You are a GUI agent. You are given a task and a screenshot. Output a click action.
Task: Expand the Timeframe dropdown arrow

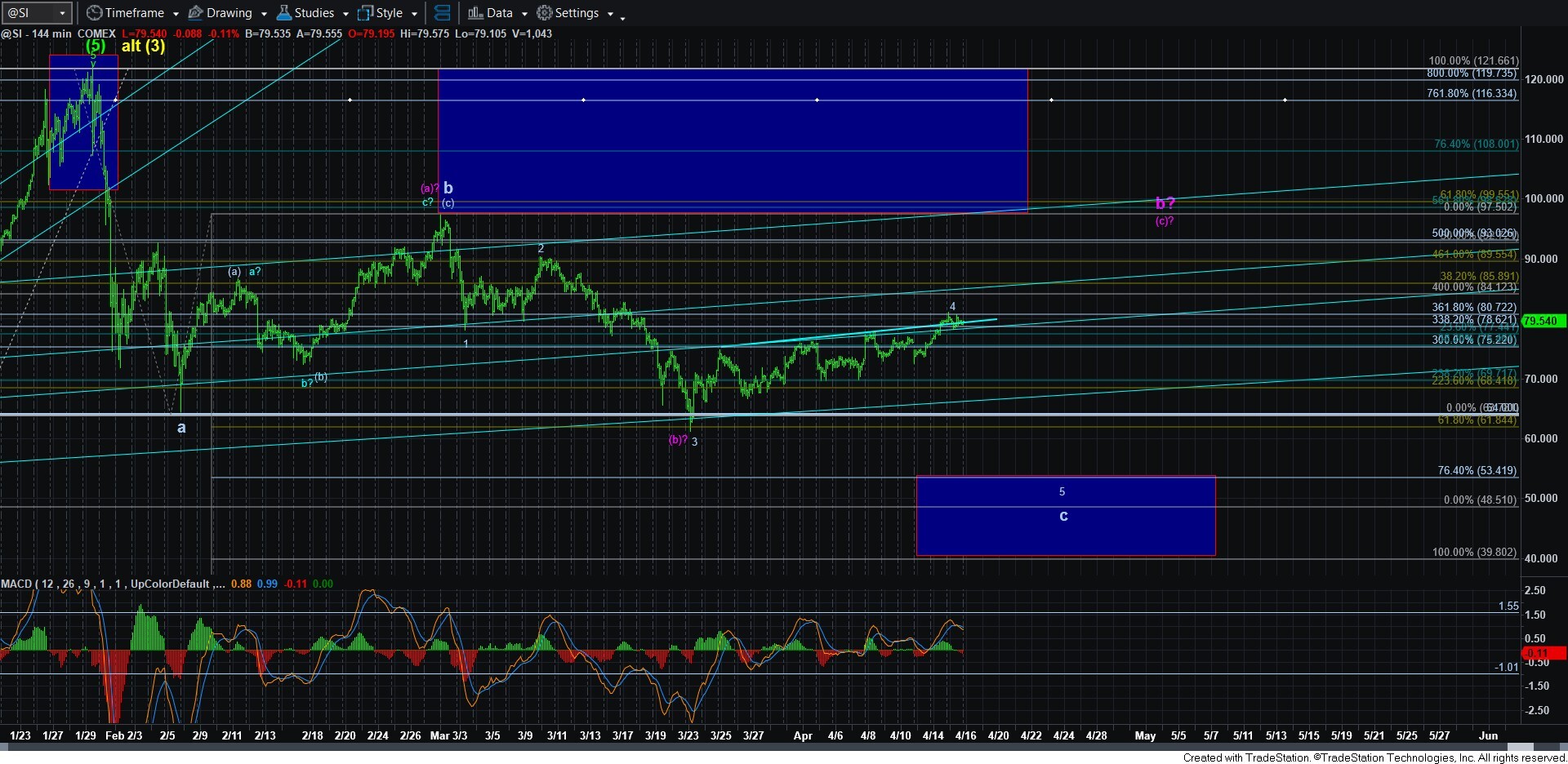coord(176,14)
